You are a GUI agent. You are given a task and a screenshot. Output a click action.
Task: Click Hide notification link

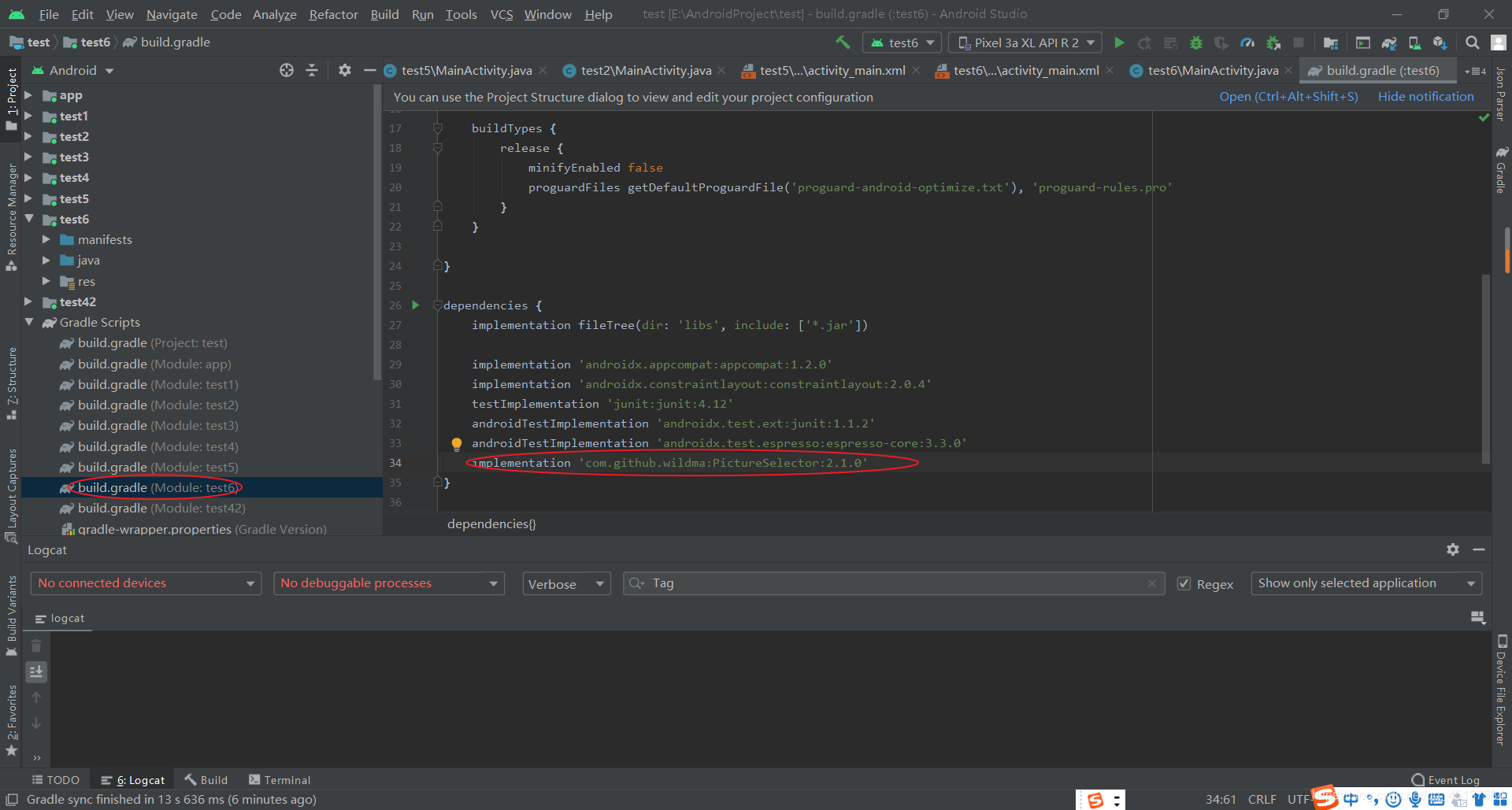click(x=1425, y=97)
